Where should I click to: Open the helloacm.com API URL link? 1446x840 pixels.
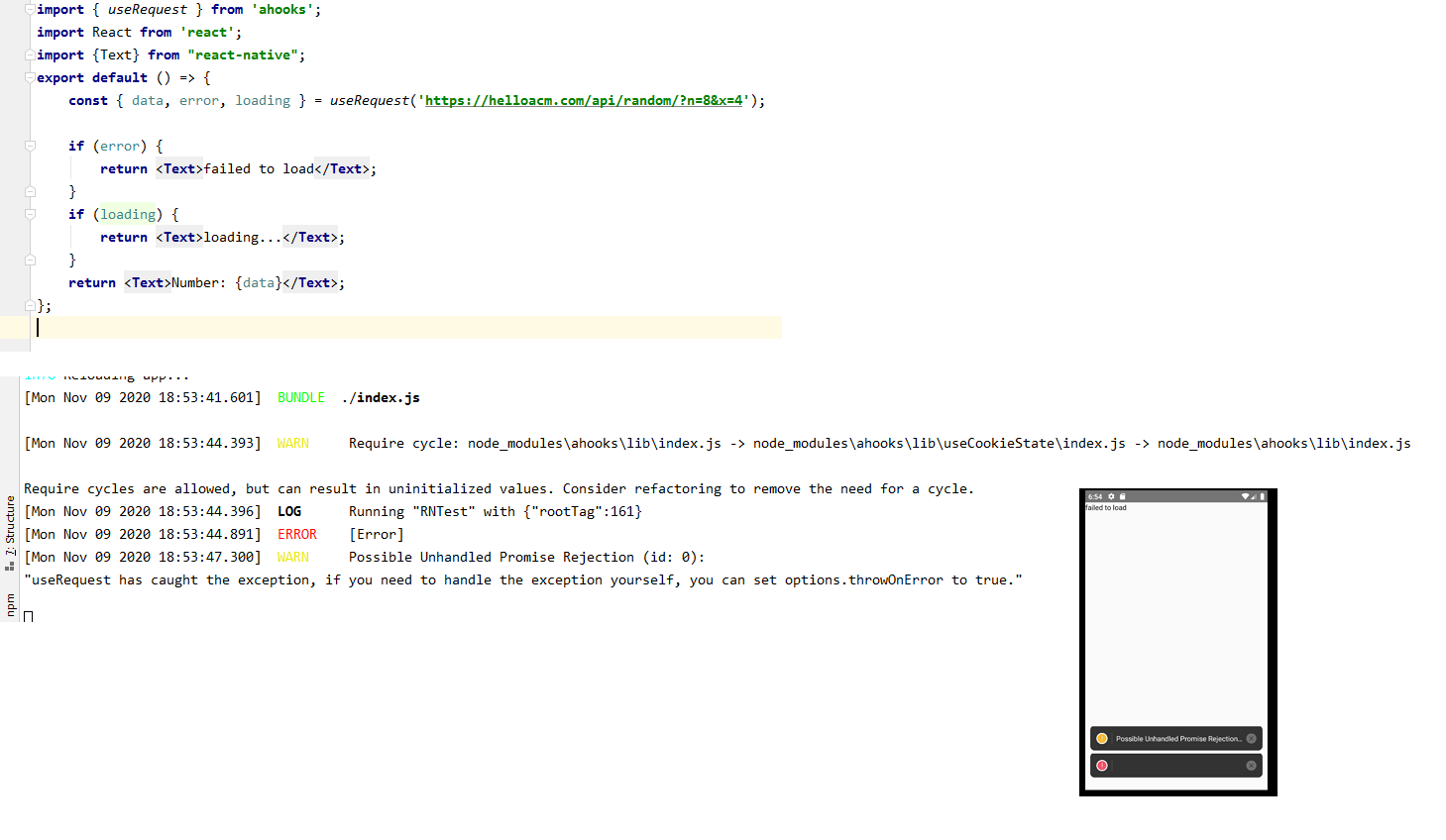click(584, 100)
